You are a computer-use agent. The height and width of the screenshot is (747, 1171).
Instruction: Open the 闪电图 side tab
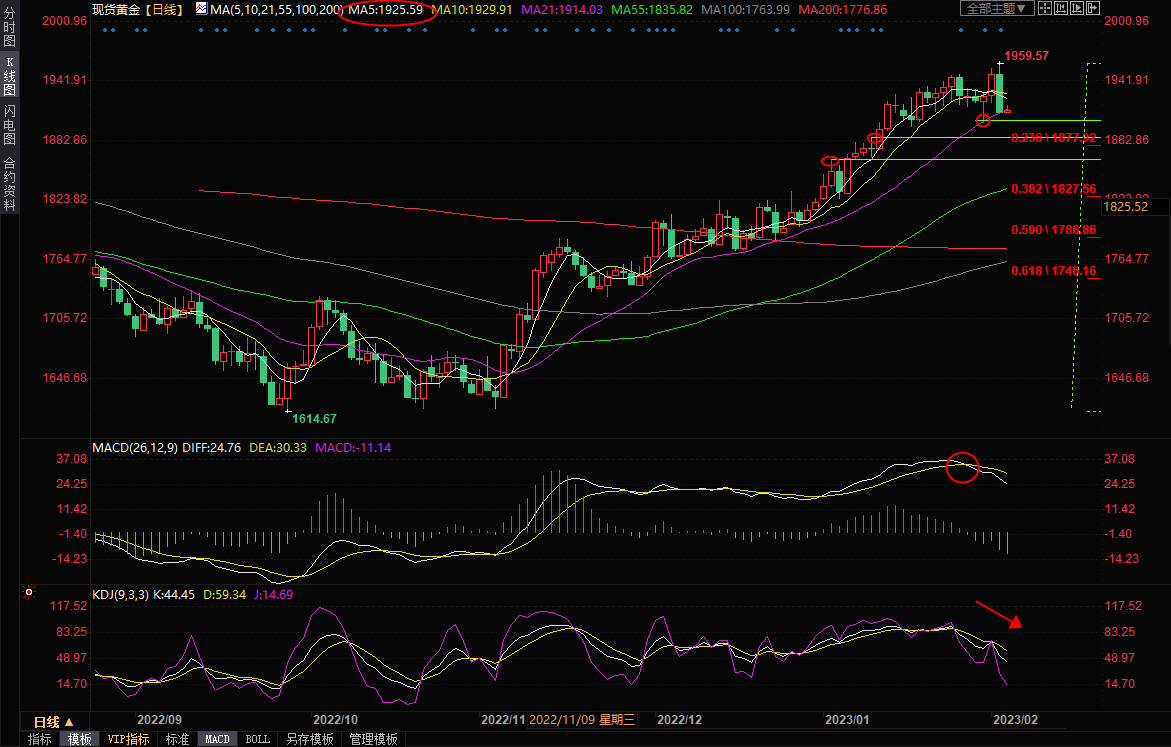[9, 125]
